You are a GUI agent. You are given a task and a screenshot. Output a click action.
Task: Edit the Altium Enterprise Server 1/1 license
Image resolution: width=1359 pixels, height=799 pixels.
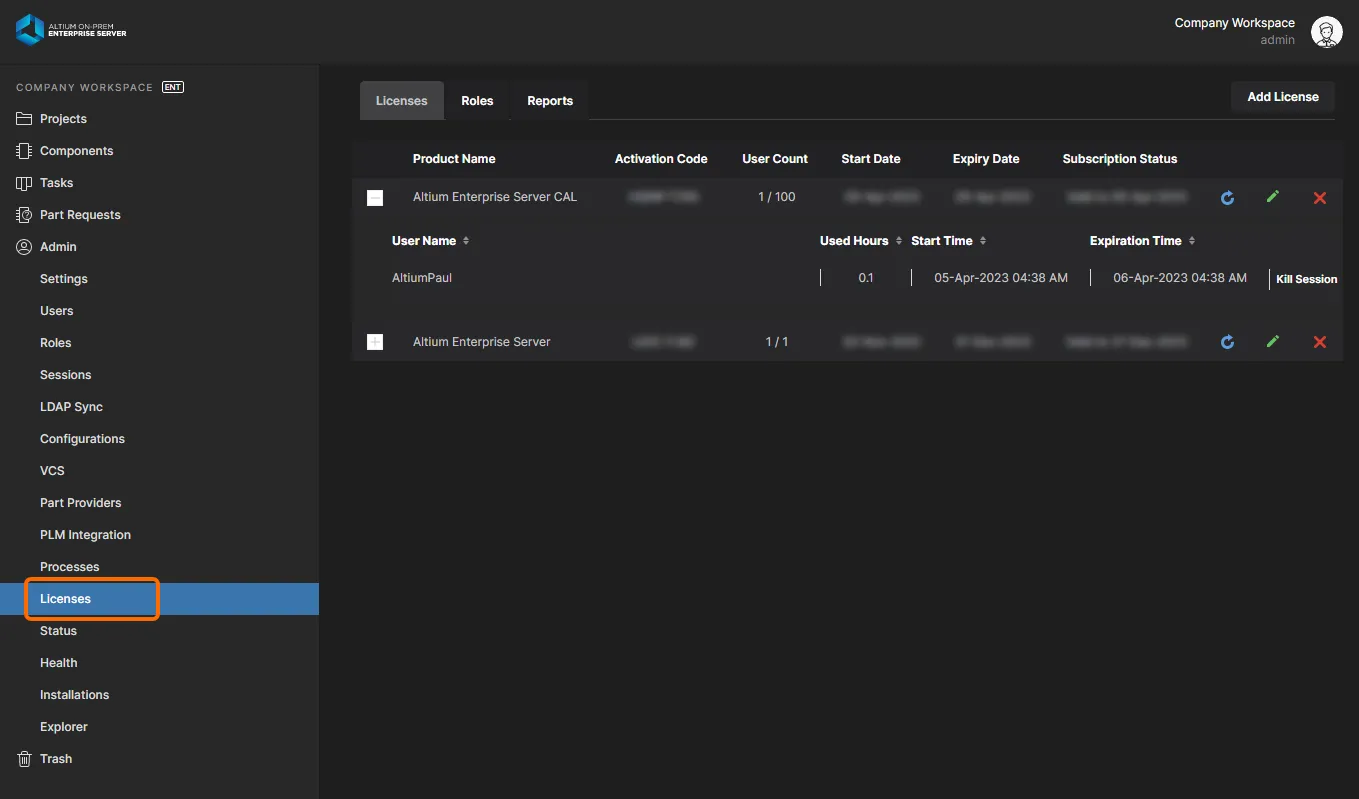pos(1273,341)
